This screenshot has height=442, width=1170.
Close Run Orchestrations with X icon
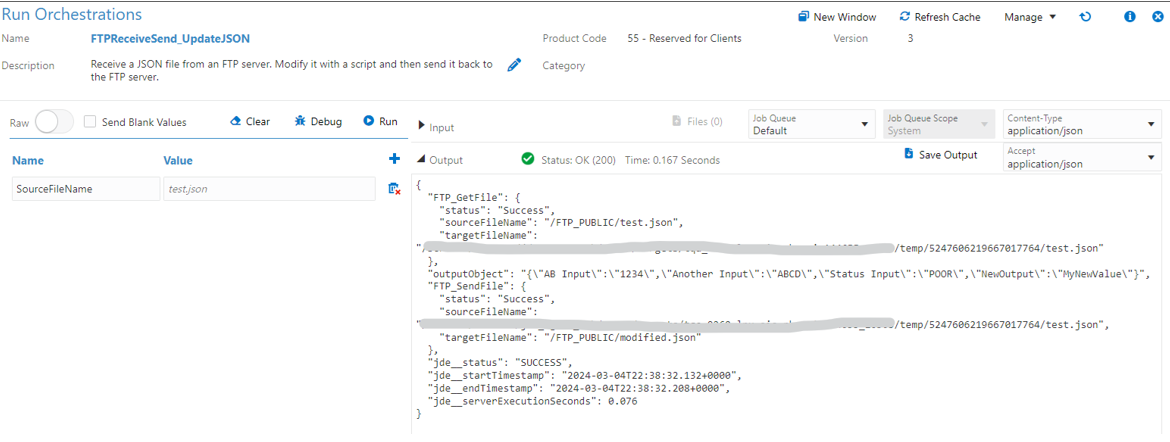click(1157, 16)
